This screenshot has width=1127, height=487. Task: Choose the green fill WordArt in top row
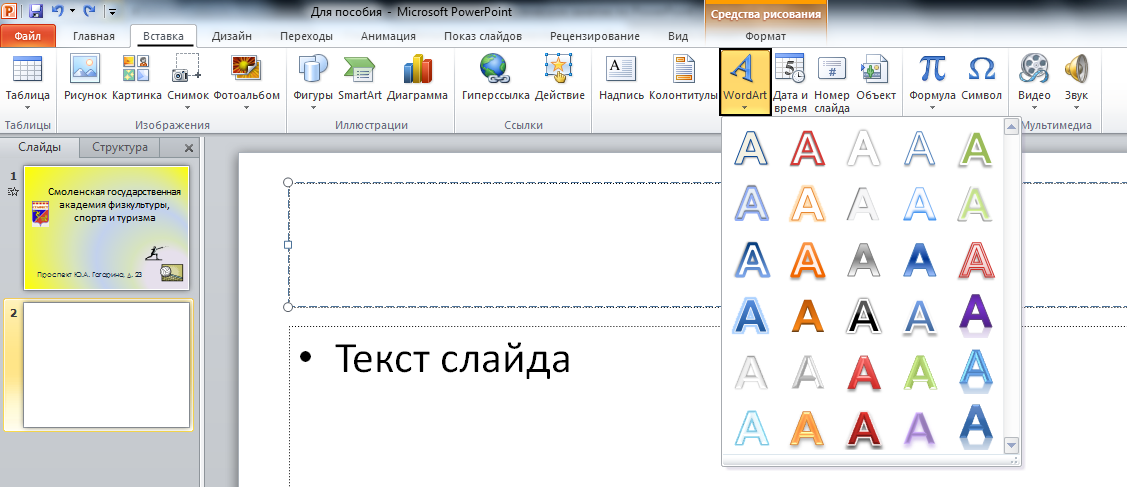(x=975, y=149)
